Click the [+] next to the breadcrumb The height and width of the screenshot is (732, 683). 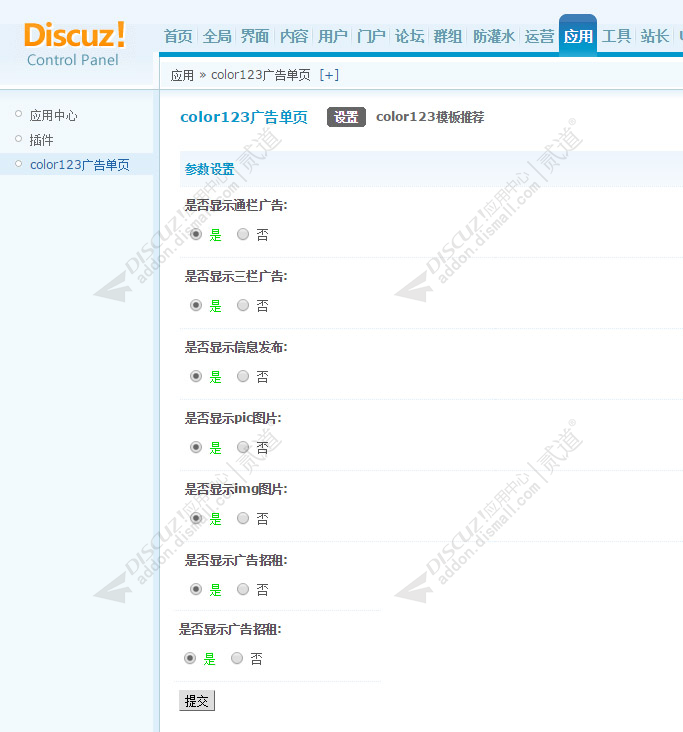coord(329,75)
